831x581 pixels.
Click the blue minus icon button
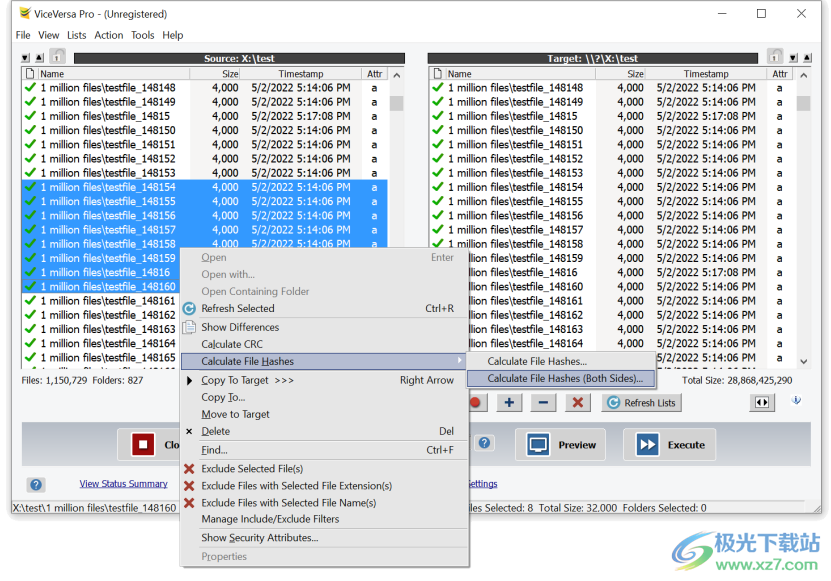tap(543, 403)
